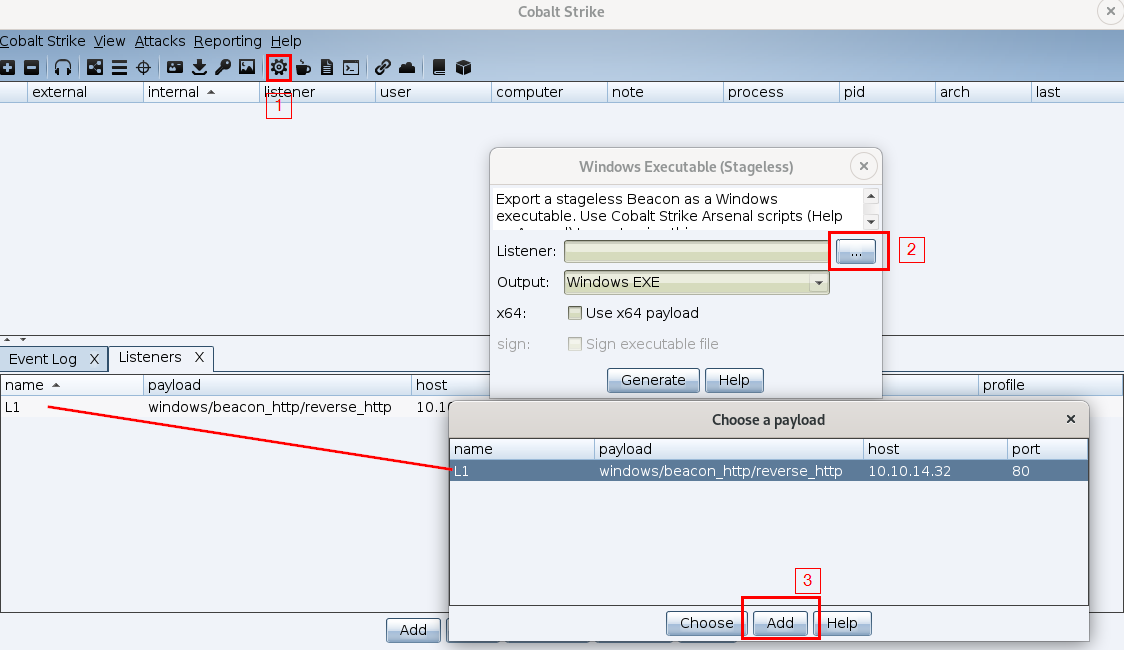The width and height of the screenshot is (1124, 650).
Task: Open the View menu
Action: (x=110, y=41)
